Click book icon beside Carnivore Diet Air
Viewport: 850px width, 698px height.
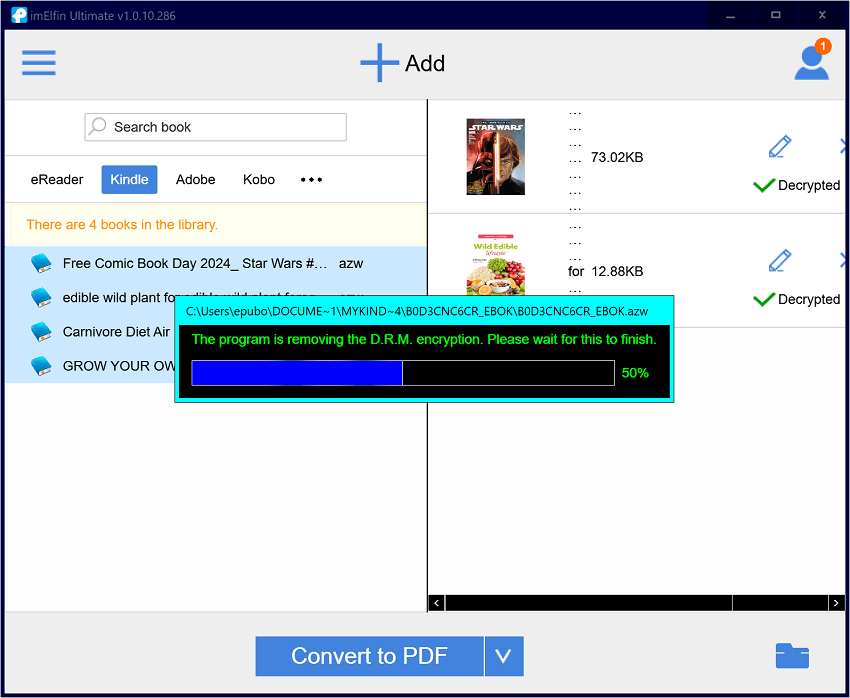[41, 332]
